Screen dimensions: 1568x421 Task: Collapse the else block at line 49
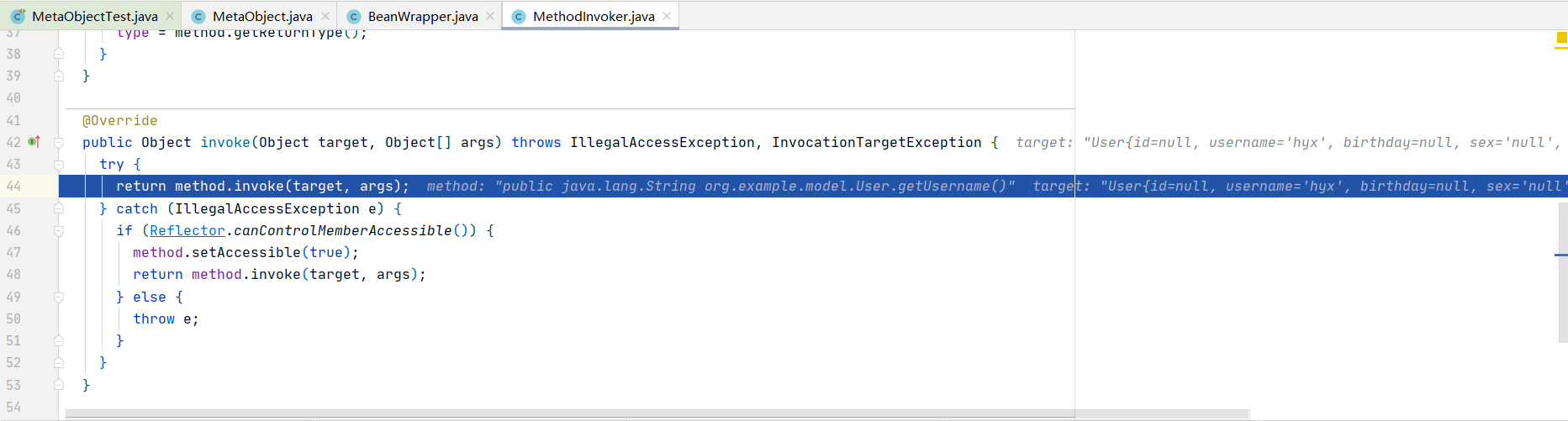click(59, 297)
